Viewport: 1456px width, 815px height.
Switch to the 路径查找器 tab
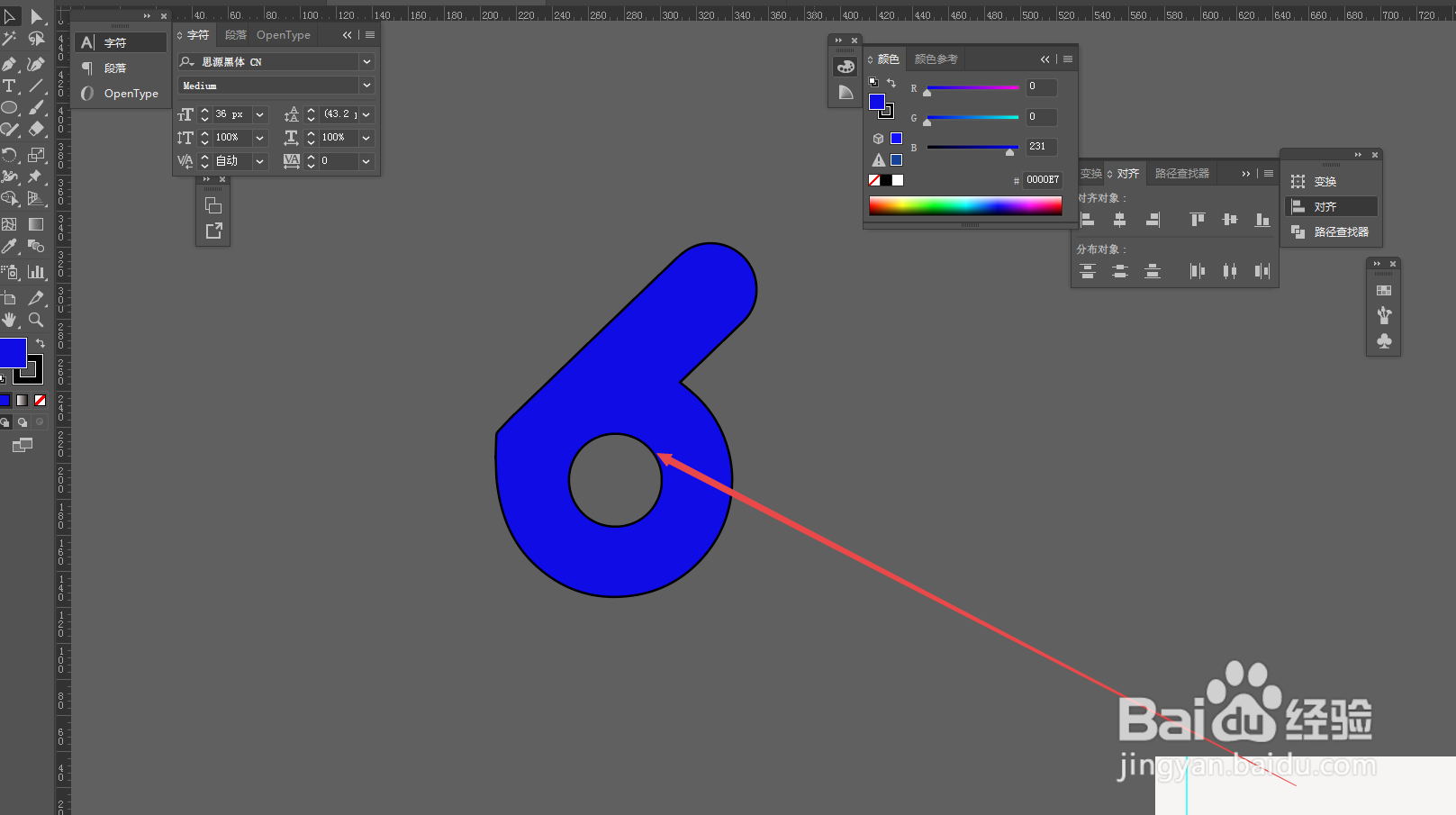point(1182,174)
